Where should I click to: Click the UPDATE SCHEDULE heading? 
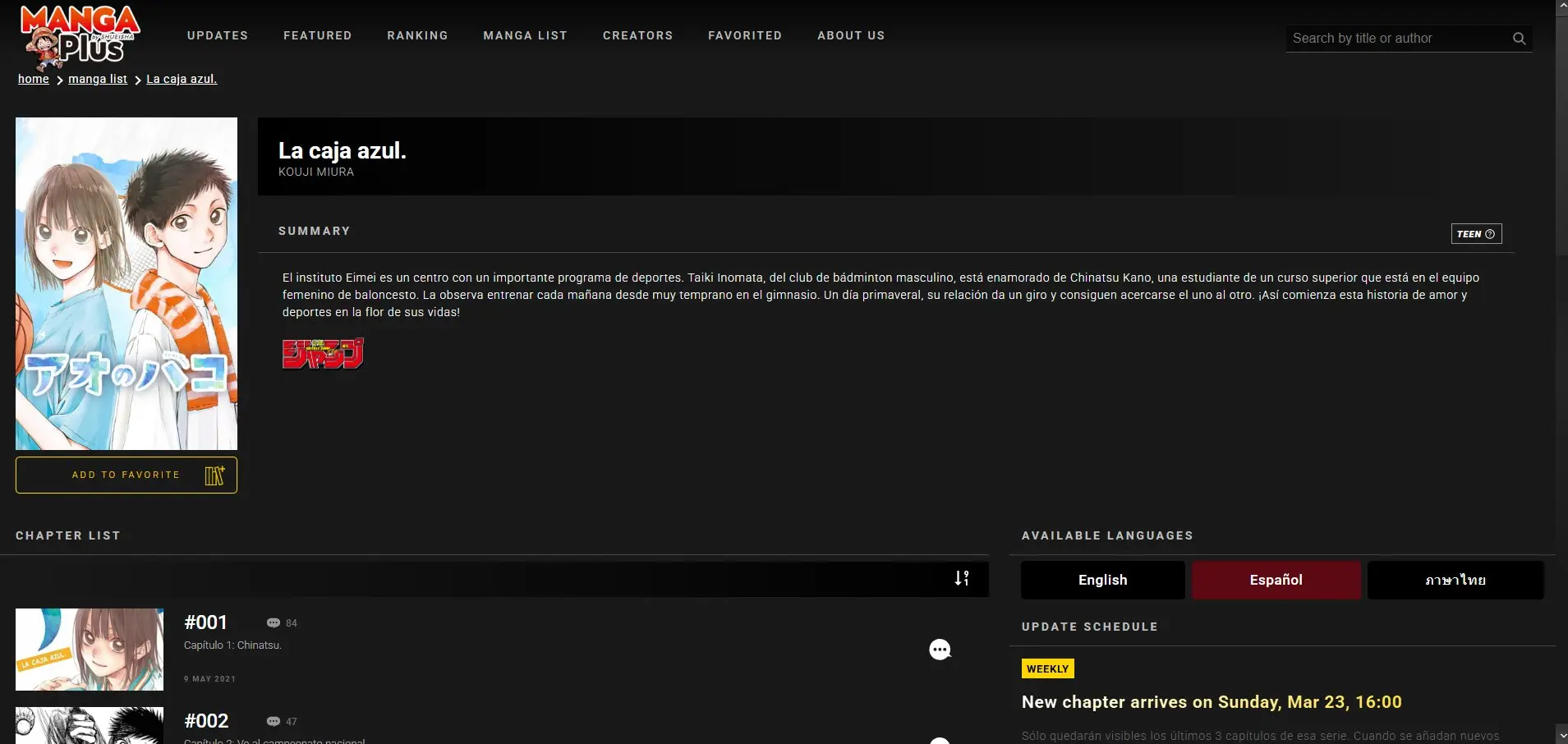click(x=1090, y=627)
